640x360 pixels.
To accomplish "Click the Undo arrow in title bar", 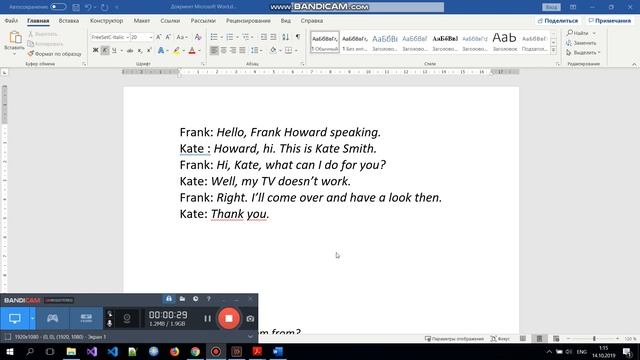I will coord(88,7).
